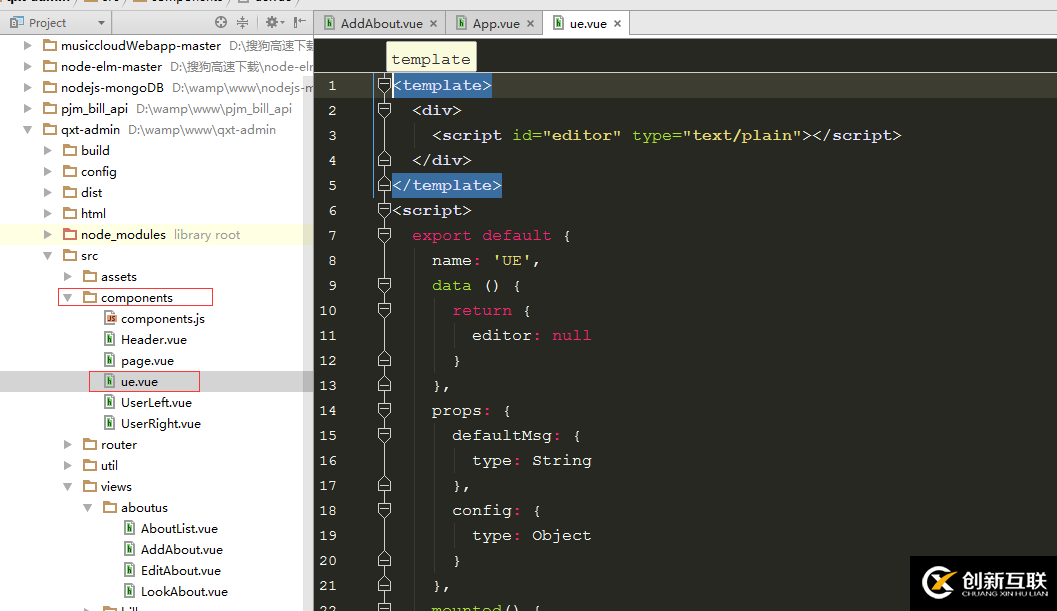Click the Collapse All icon in Project panel
Screen dimensions: 1057x611
pos(242,22)
